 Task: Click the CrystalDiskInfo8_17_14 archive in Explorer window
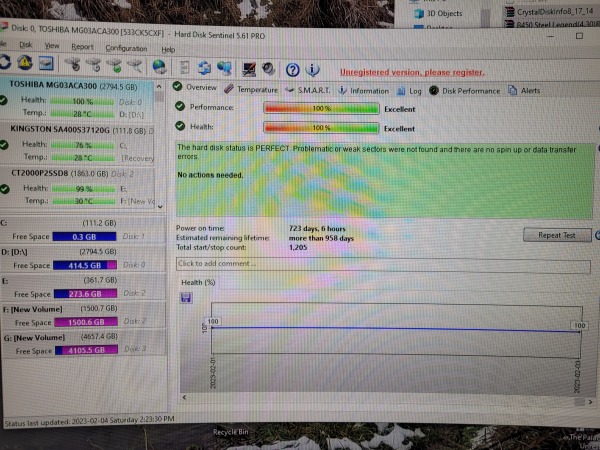point(549,12)
